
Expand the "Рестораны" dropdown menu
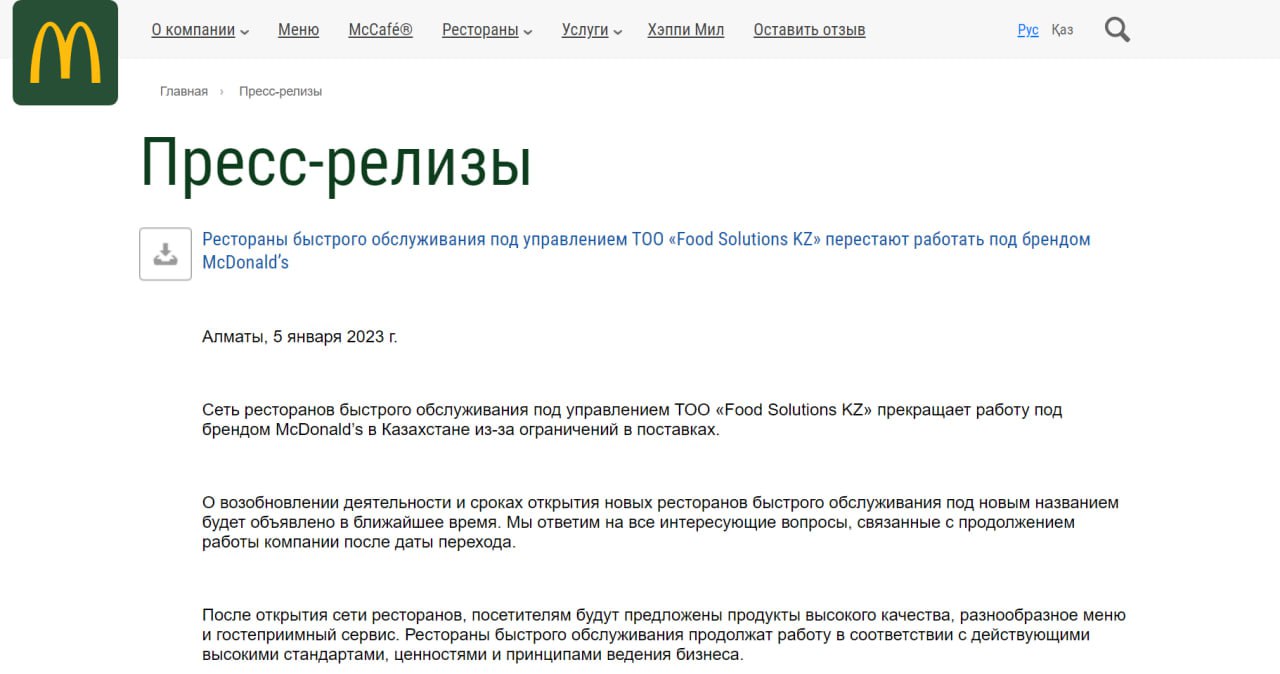pos(487,30)
